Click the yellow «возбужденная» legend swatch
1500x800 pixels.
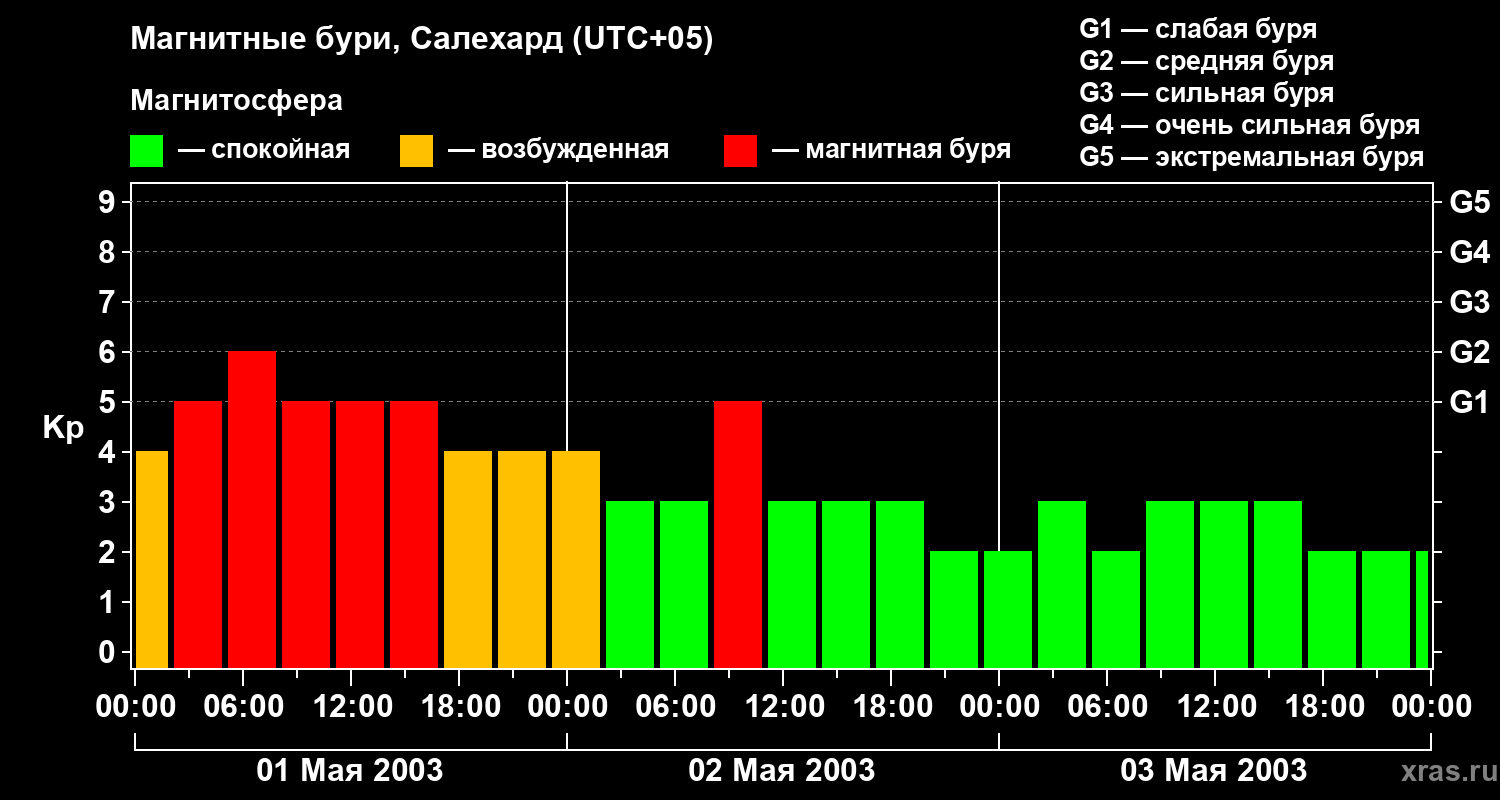tap(416, 151)
